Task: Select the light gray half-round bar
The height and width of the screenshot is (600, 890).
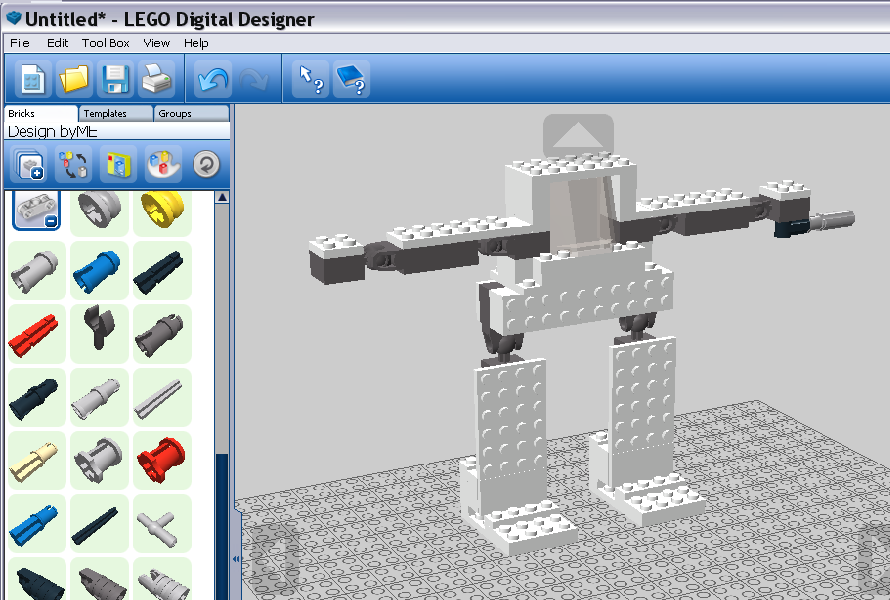Action: 162,397
